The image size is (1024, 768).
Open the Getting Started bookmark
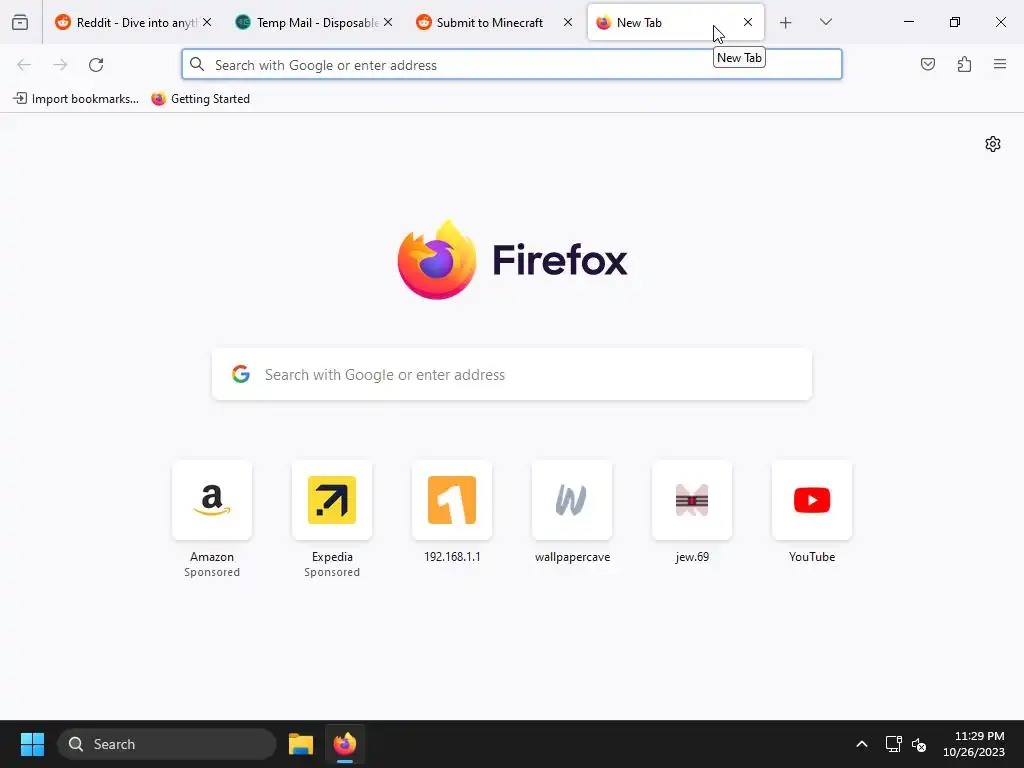click(201, 99)
